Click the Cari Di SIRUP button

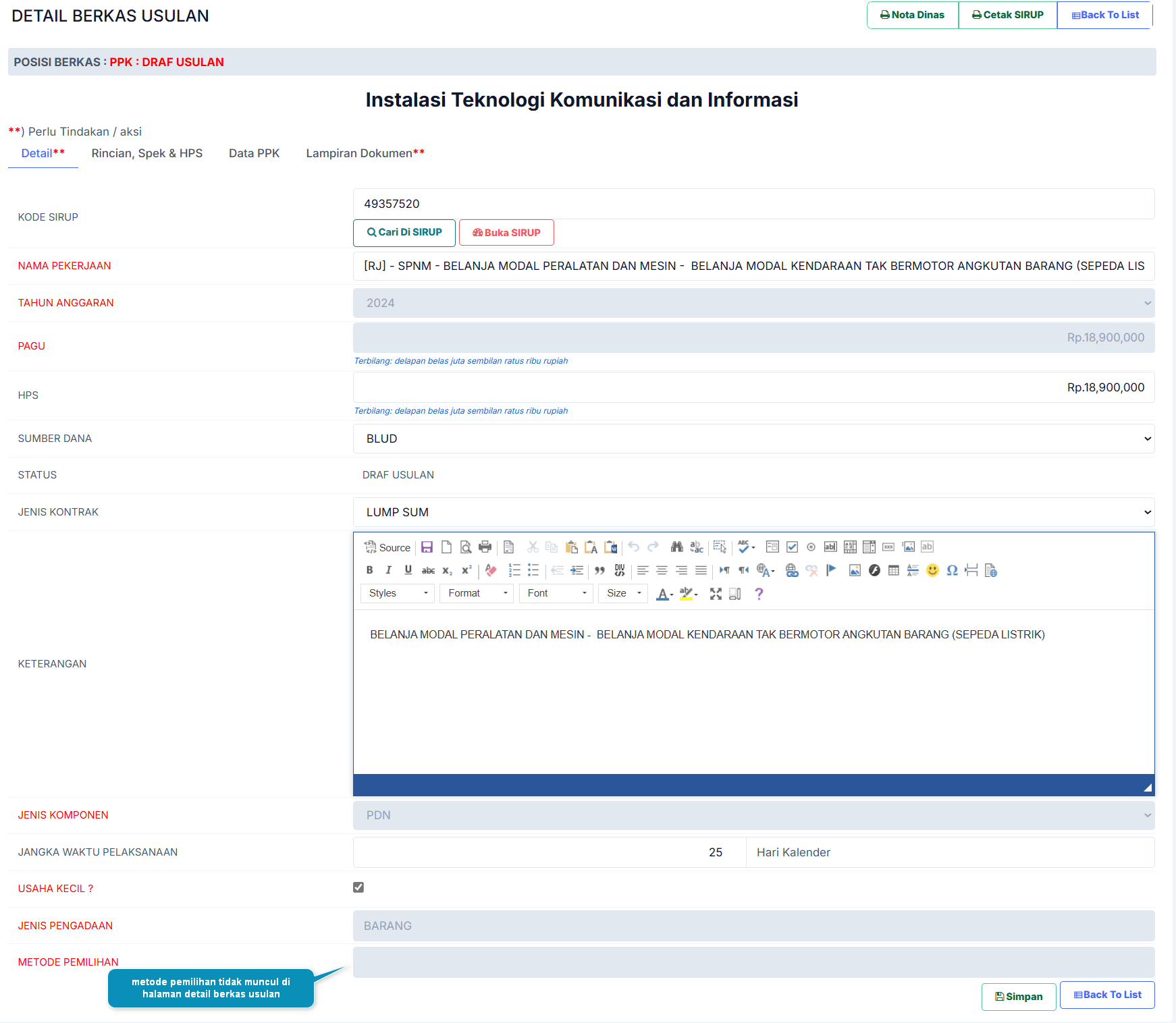pyautogui.click(x=404, y=232)
